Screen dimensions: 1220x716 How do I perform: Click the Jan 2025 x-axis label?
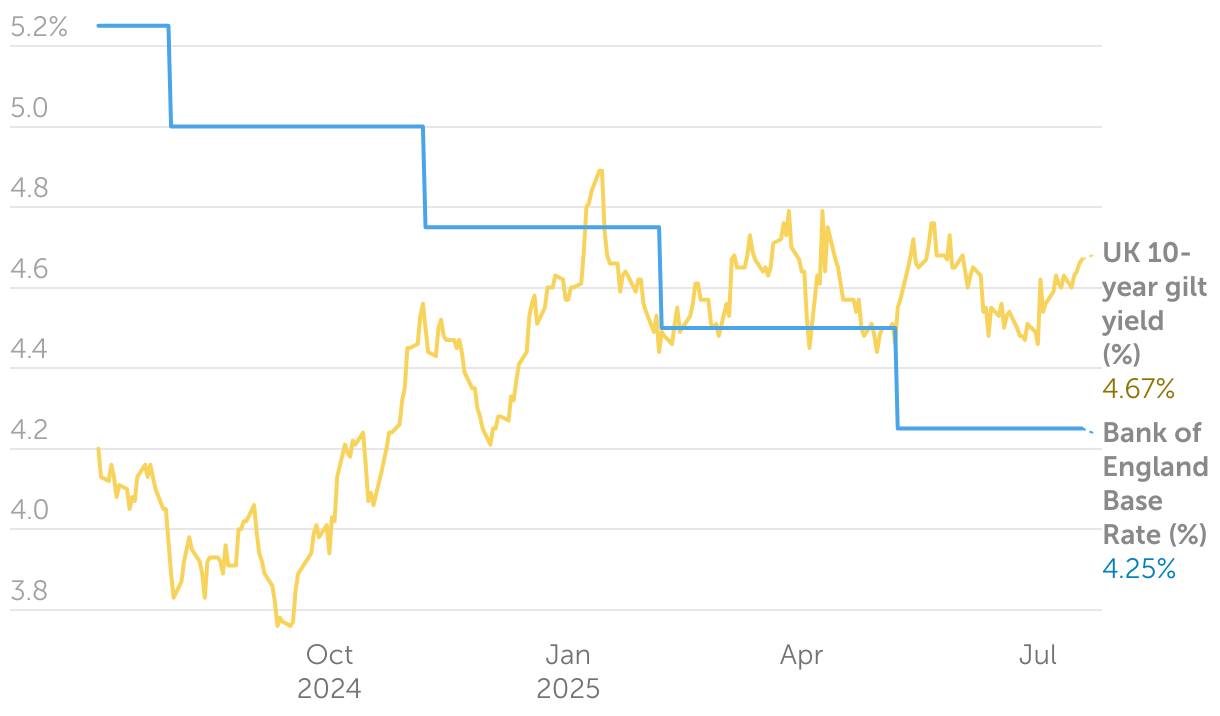coord(568,672)
